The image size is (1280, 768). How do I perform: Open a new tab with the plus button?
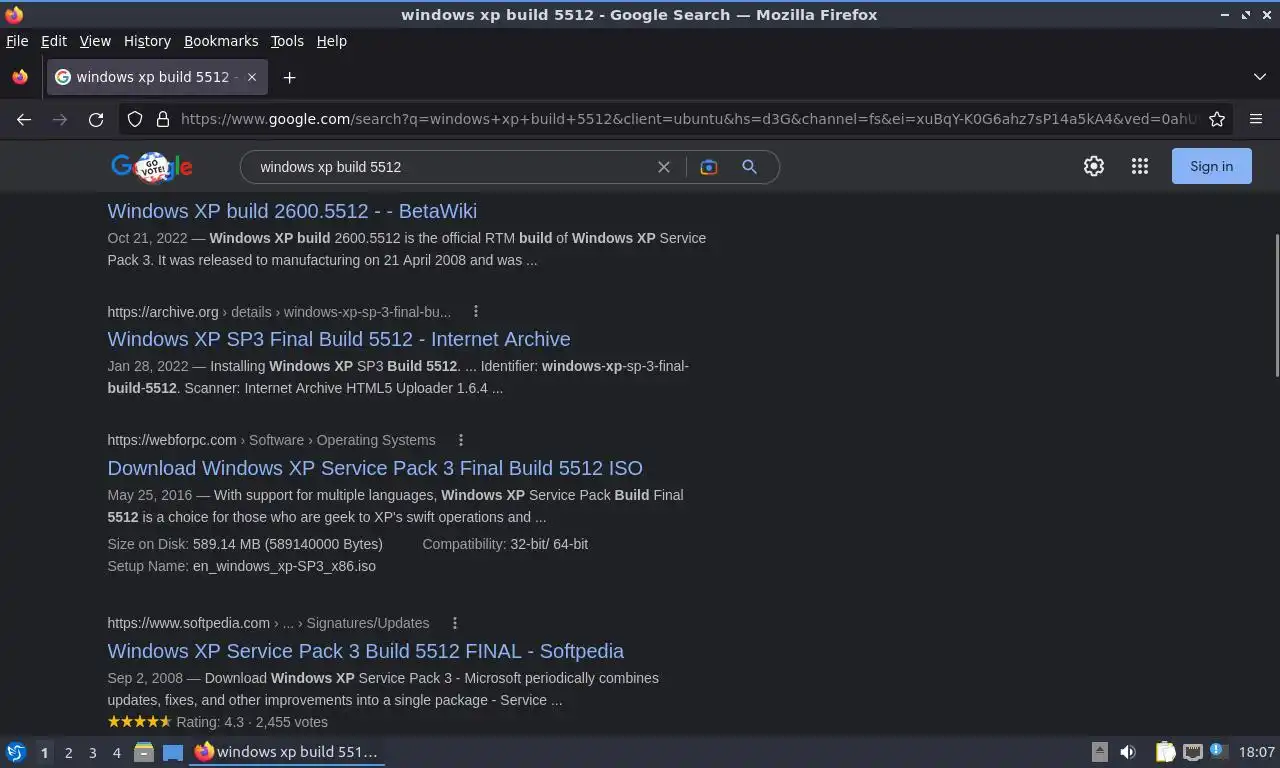click(289, 77)
